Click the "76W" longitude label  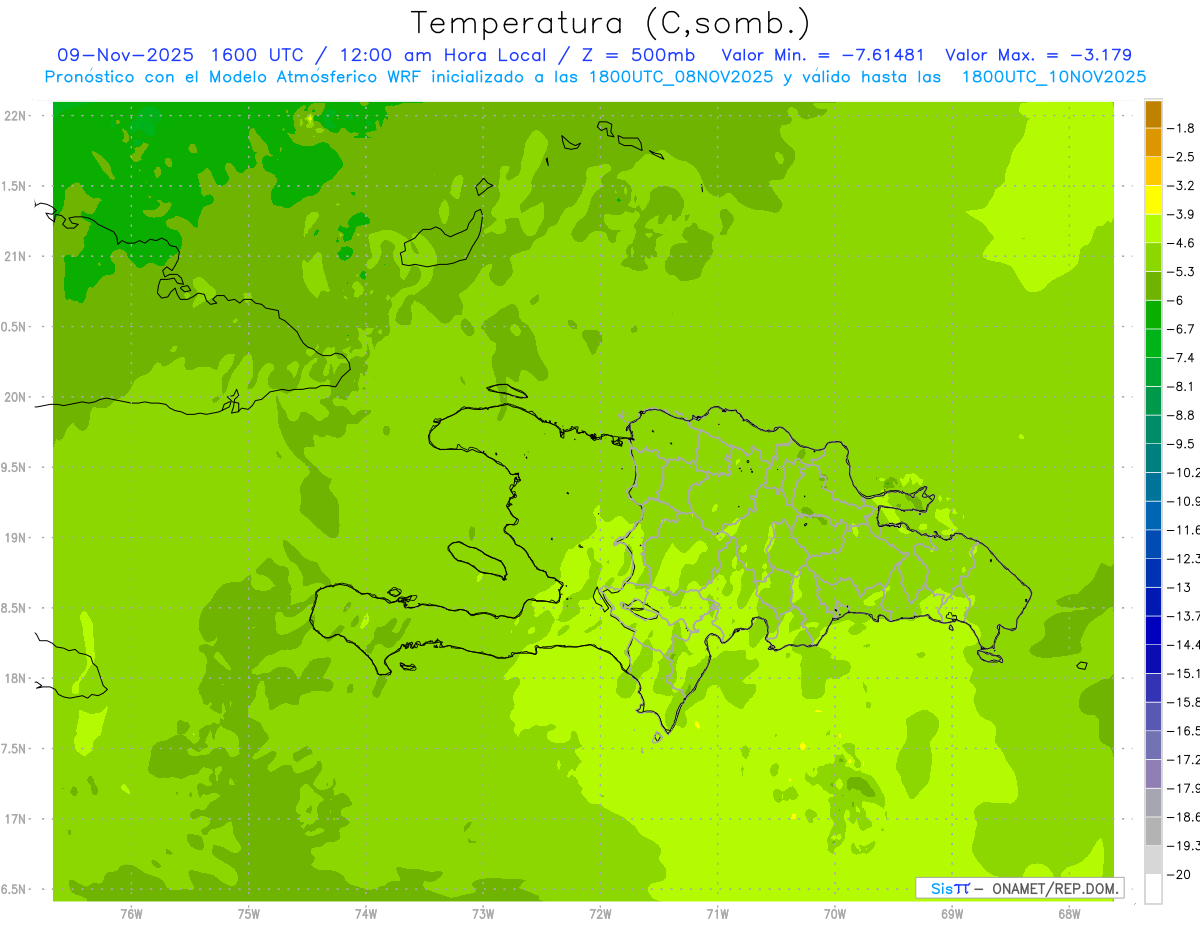point(131,914)
